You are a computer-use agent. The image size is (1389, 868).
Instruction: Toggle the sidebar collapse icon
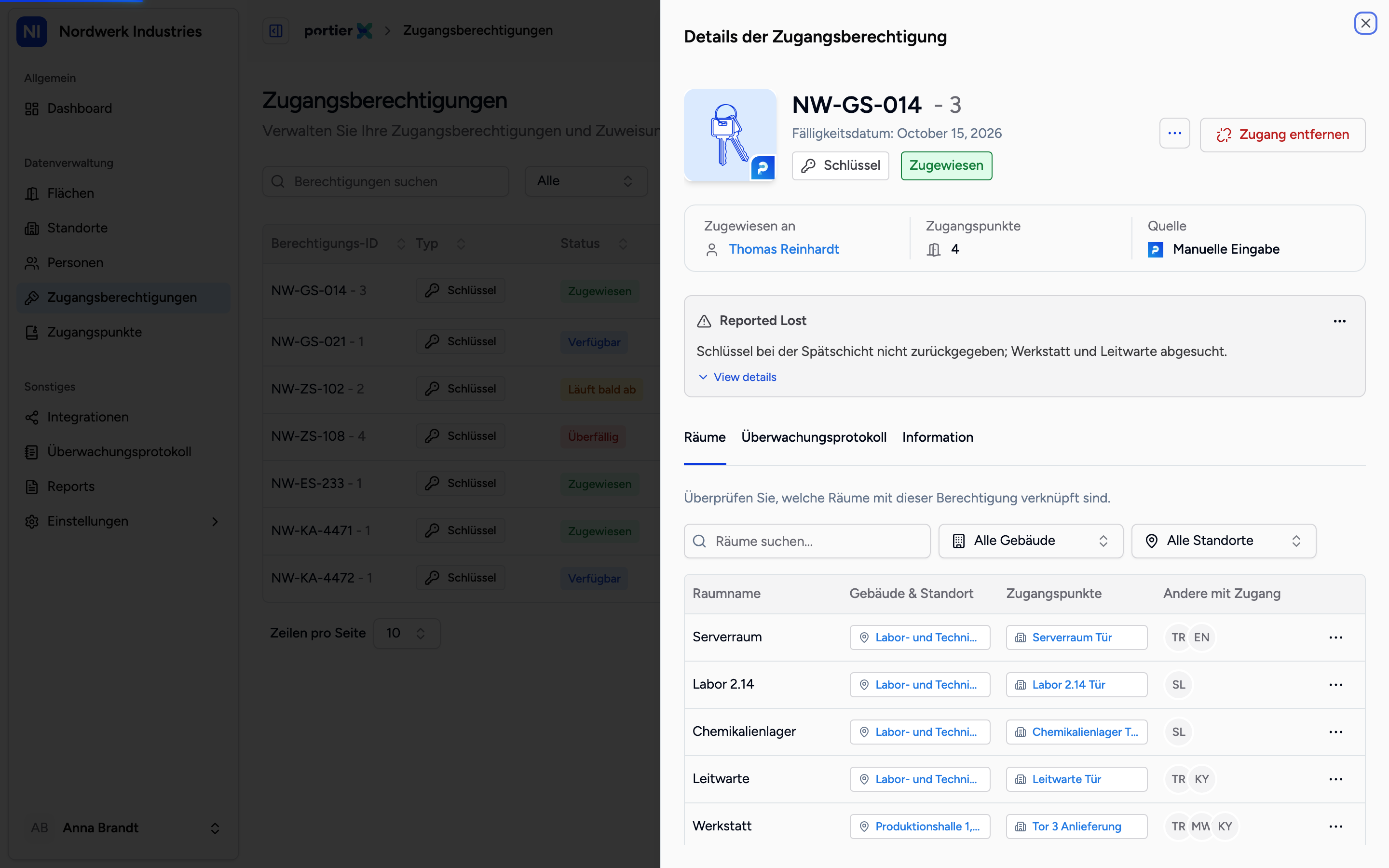tap(275, 31)
